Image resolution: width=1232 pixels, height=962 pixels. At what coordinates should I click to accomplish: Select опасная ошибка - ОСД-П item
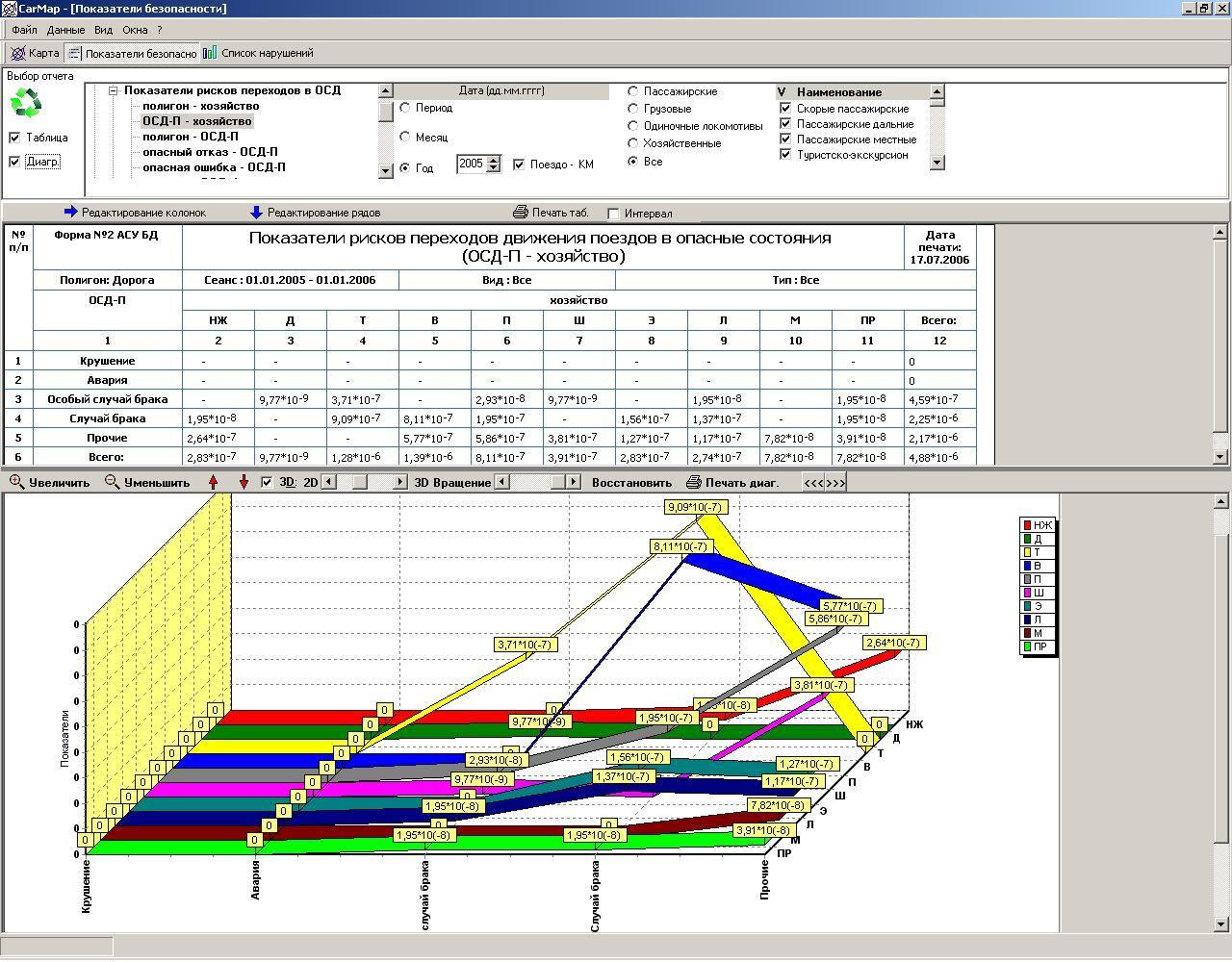[x=214, y=167]
